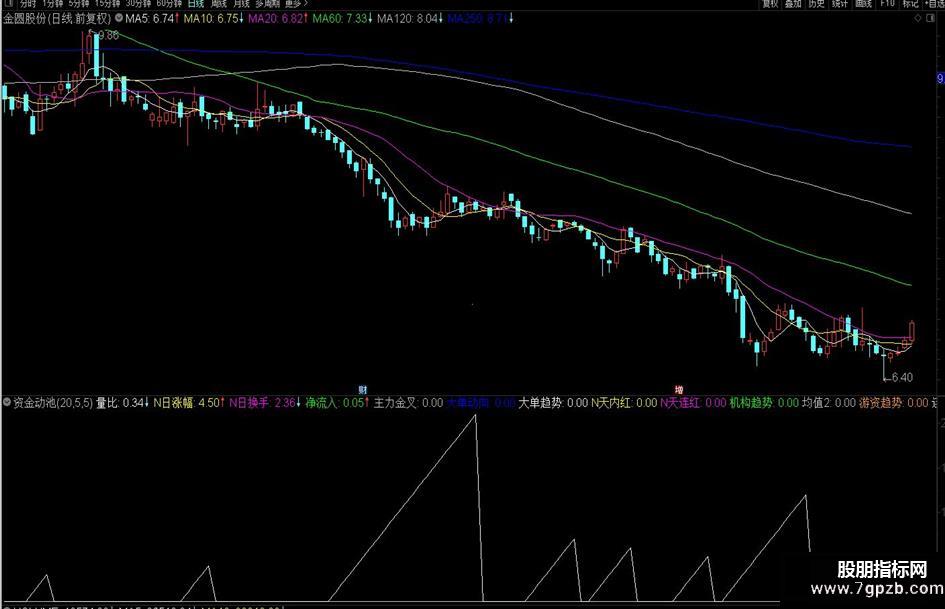Switch to the 分时 intraday chart
The width and height of the screenshot is (945, 609).
tap(28, 4)
